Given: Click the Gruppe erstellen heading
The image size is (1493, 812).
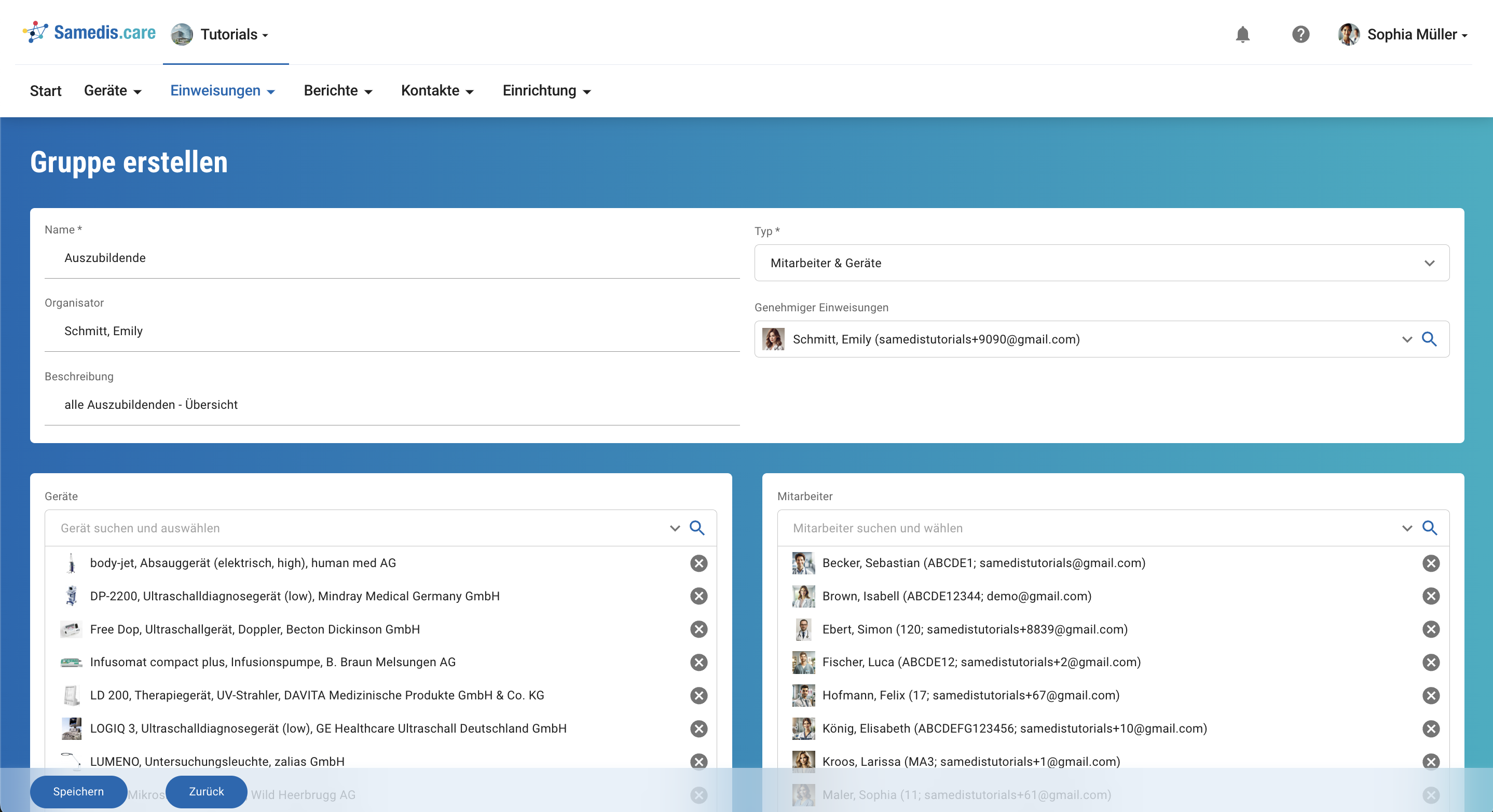Looking at the screenshot, I should pyautogui.click(x=129, y=162).
